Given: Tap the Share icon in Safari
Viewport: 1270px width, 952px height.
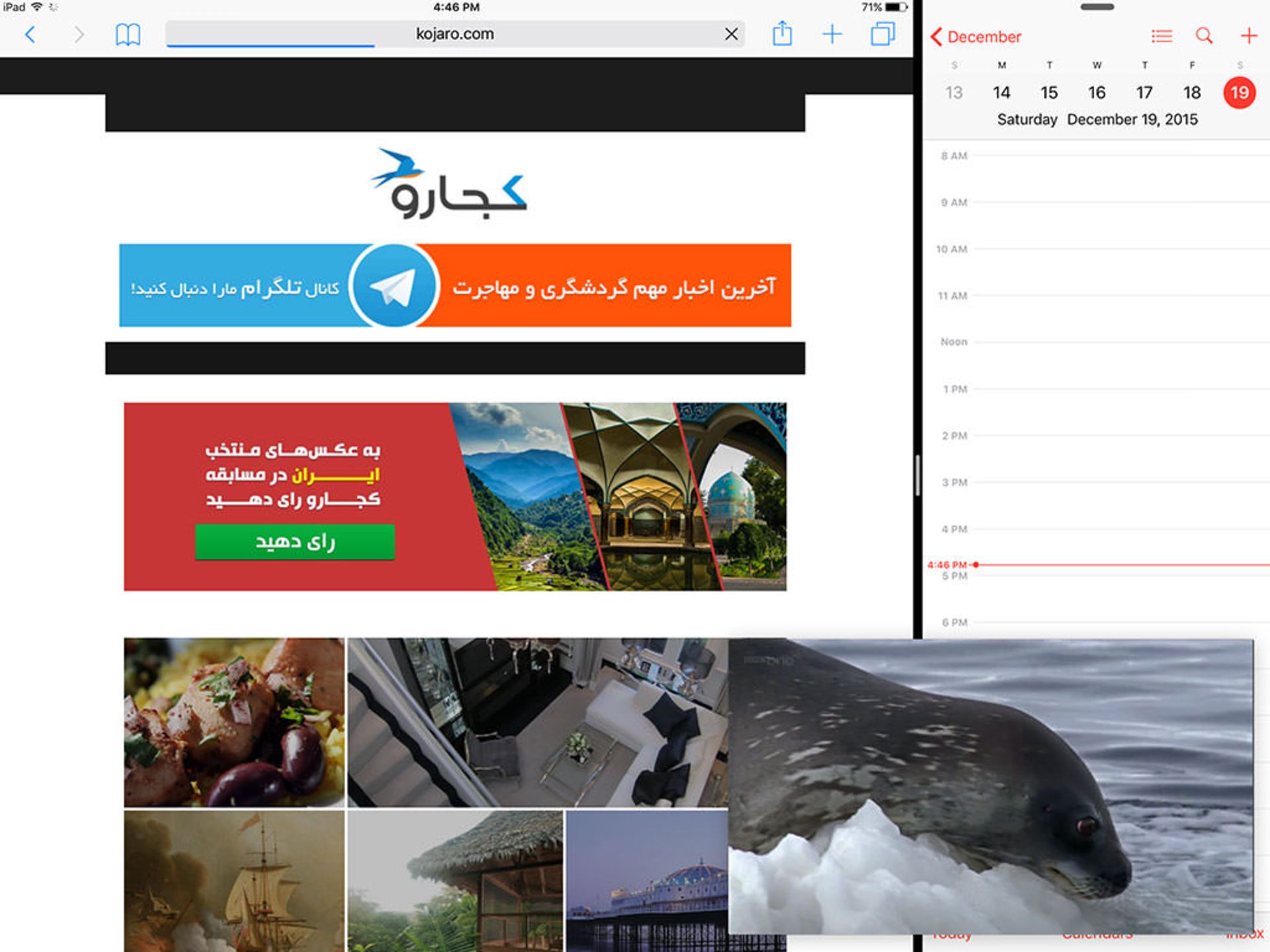Looking at the screenshot, I should click(782, 34).
